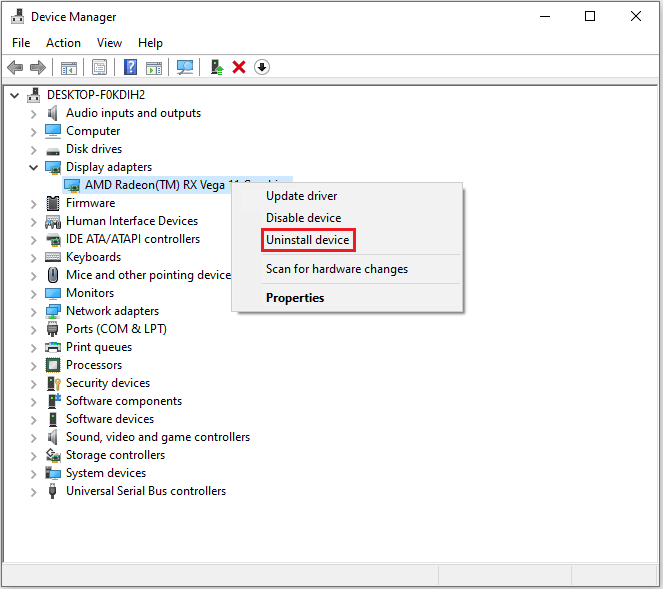Viewport: 663px width, 589px height.
Task: Collapse the DESKTOP-F0KDIH2 root node
Action: pos(15,95)
